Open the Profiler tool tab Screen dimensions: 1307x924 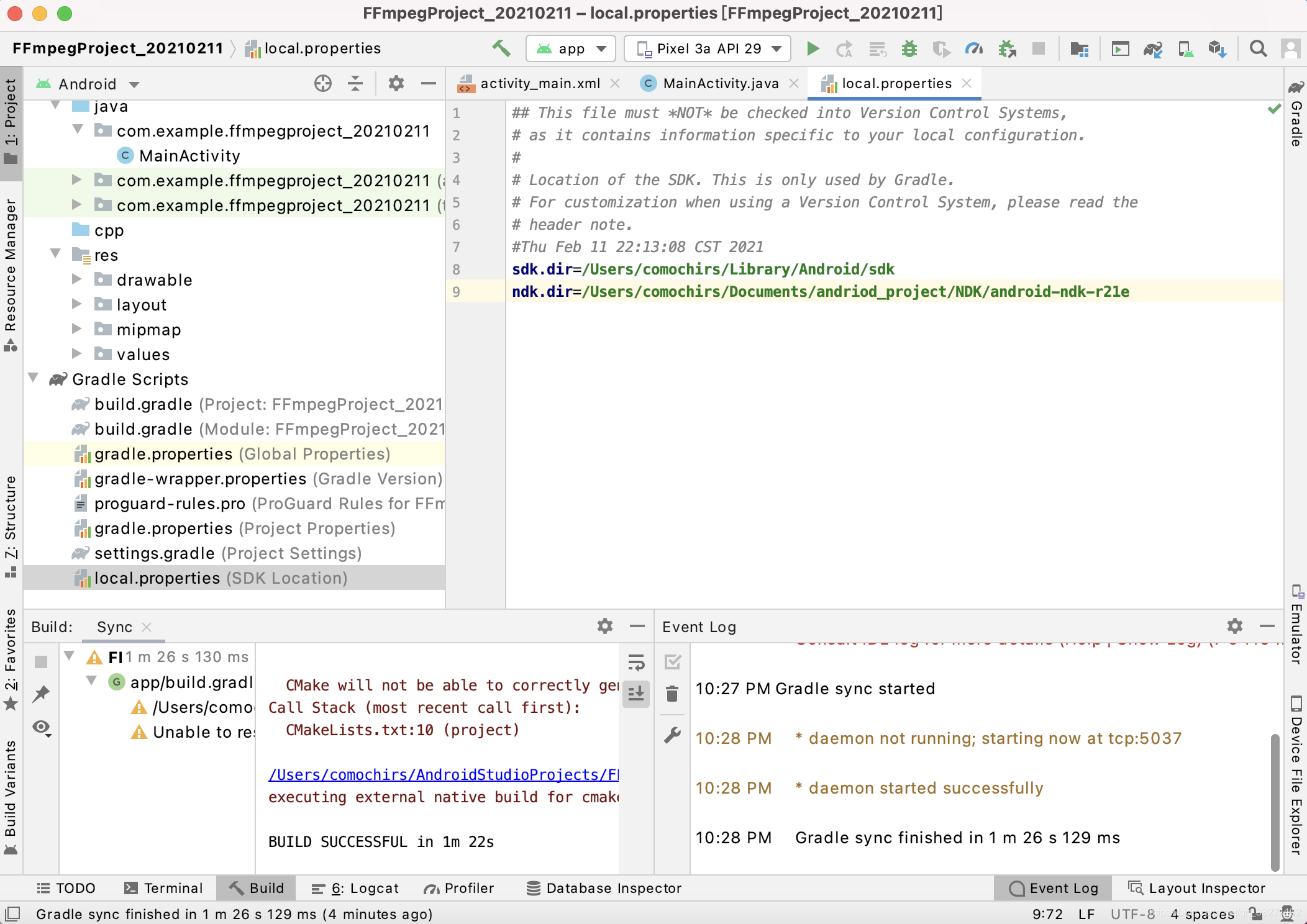tap(459, 888)
